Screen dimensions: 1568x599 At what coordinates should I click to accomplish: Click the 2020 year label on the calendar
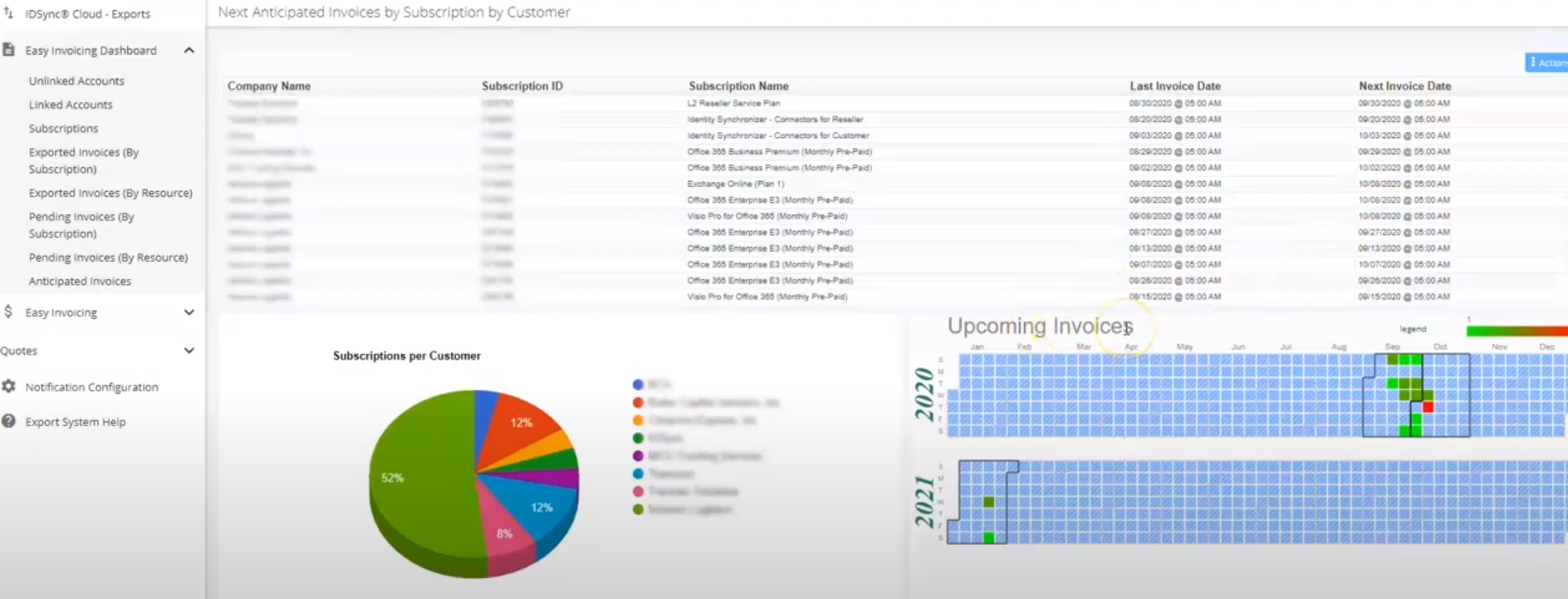pos(924,394)
